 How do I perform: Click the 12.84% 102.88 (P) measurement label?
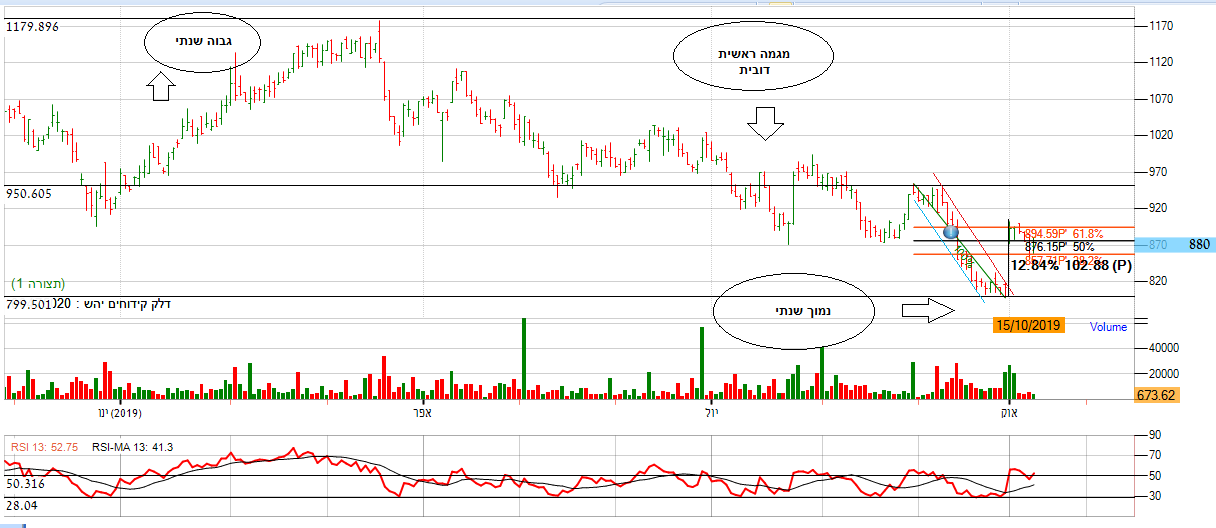[1071, 266]
